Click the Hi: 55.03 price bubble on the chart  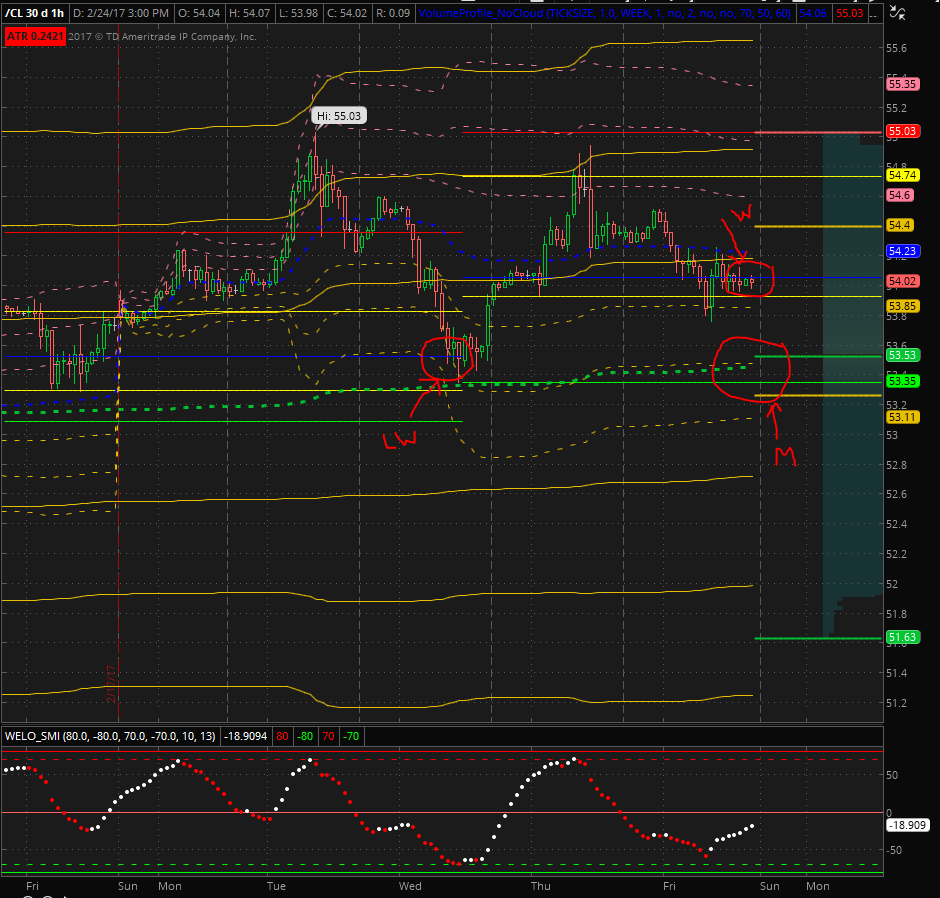(339, 116)
